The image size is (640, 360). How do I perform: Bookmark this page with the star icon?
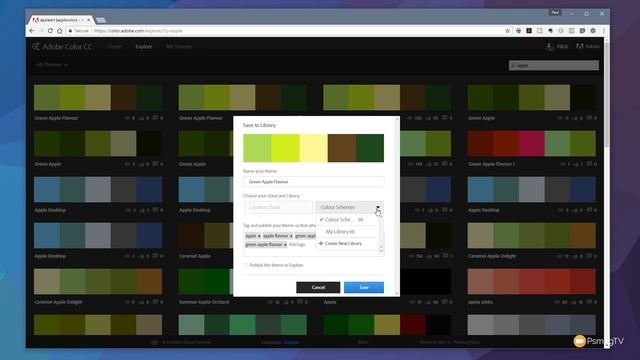[507, 31]
